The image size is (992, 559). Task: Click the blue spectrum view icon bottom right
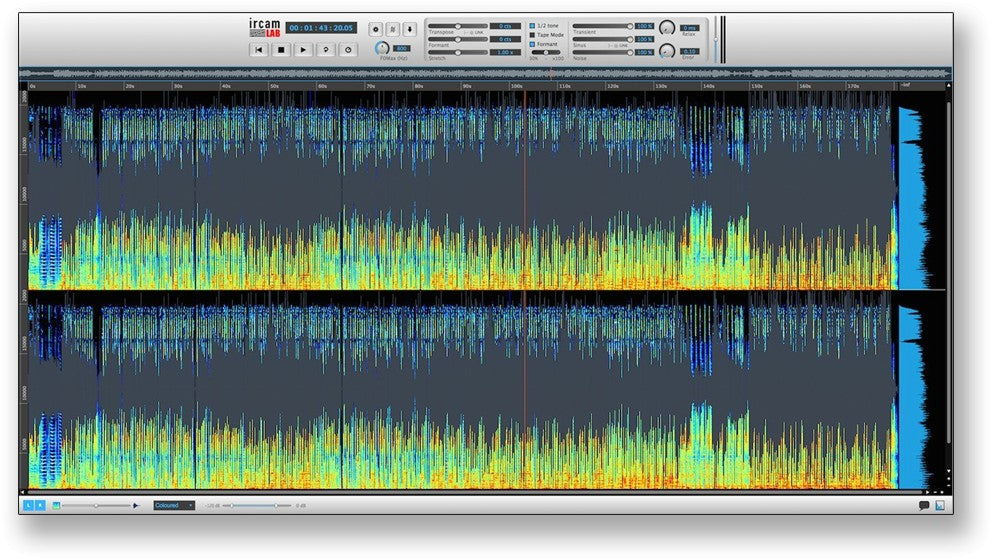[x=940, y=505]
